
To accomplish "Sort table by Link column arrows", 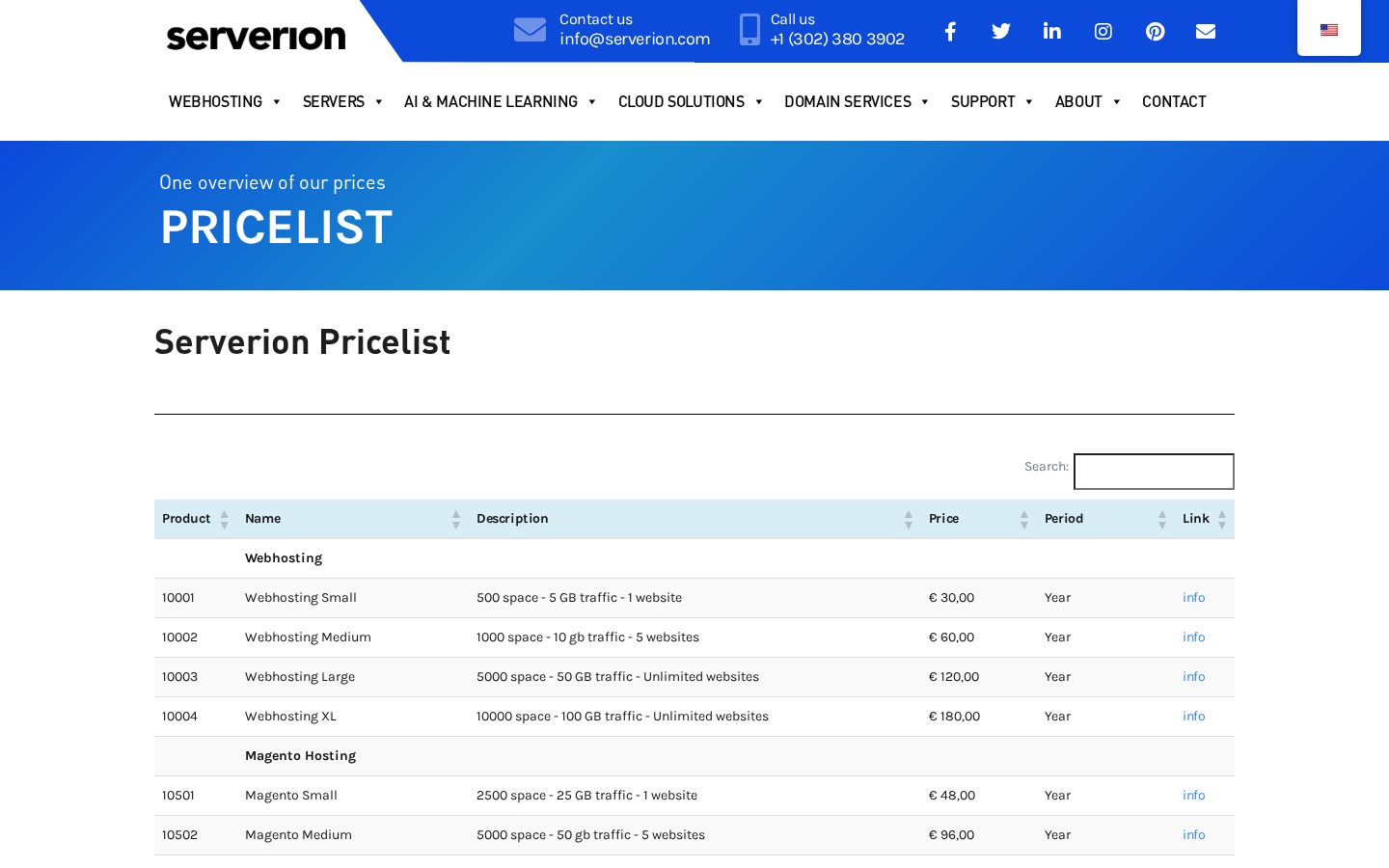I will tap(1222, 520).
